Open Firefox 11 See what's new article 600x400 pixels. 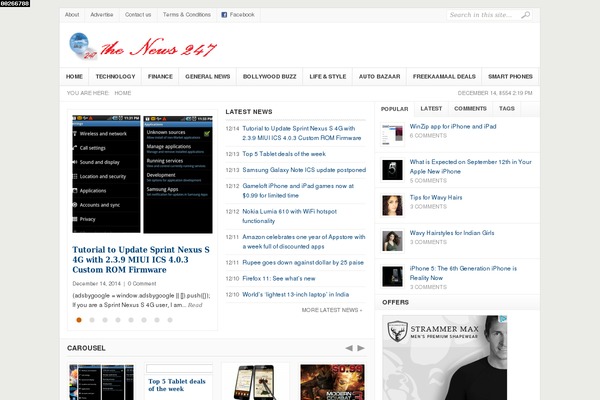279,279
